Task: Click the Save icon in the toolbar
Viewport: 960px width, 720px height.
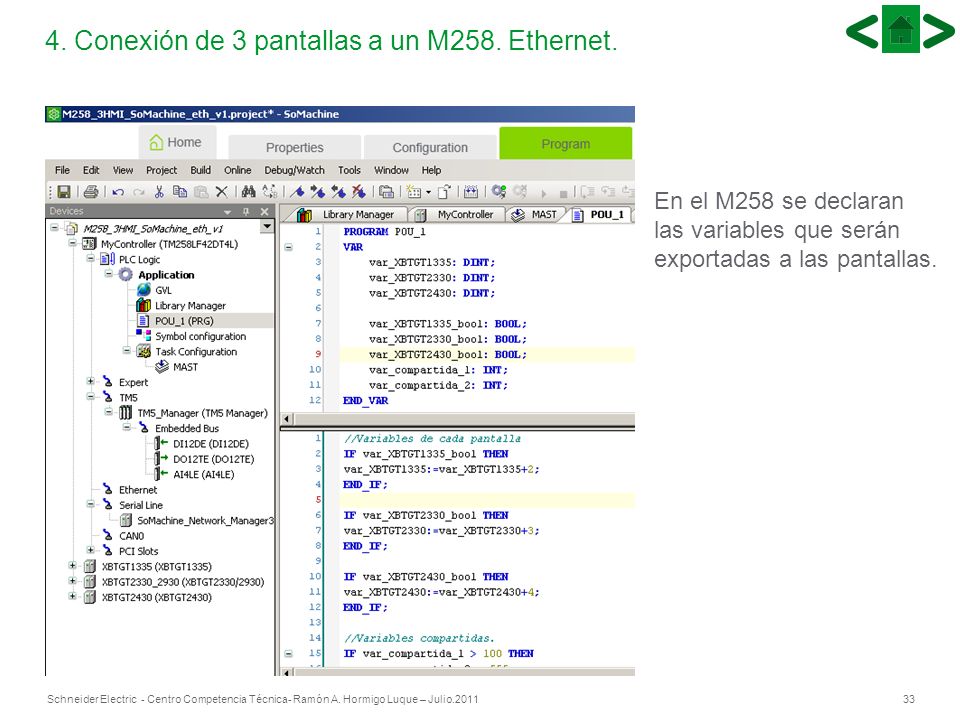Action: pyautogui.click(x=64, y=192)
